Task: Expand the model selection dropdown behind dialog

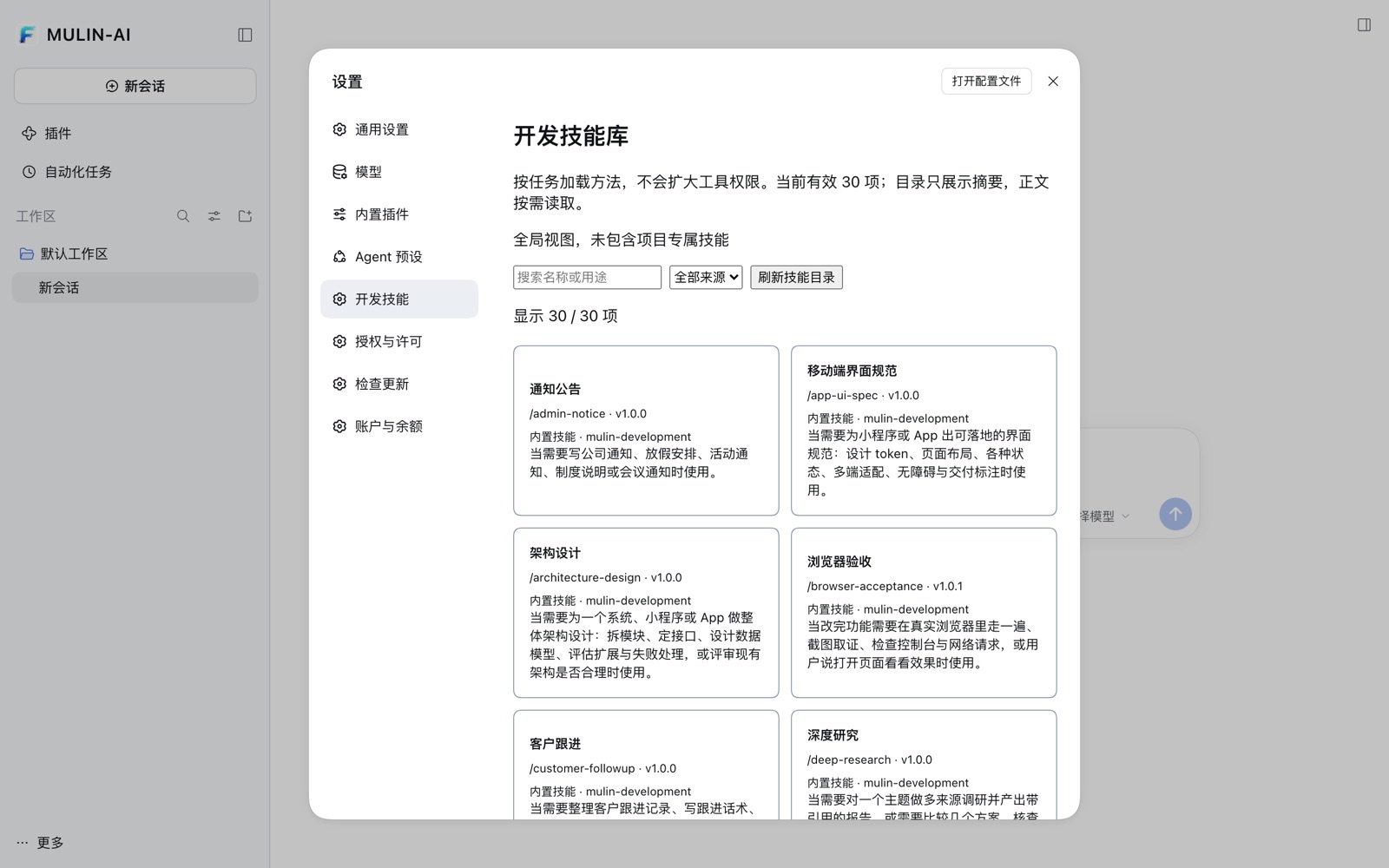Action: tap(1105, 516)
